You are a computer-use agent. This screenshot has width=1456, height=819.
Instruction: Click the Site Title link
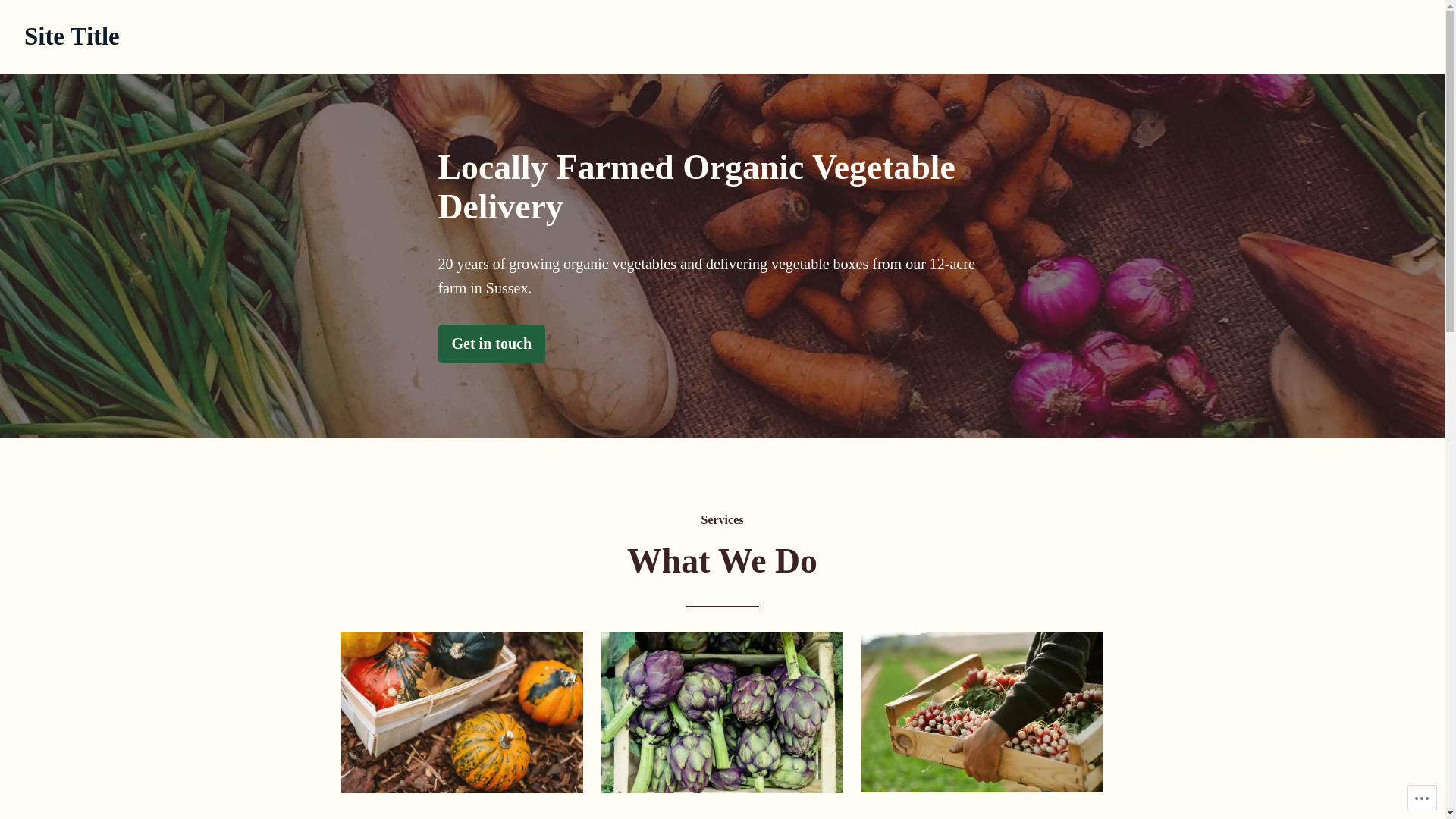71,36
